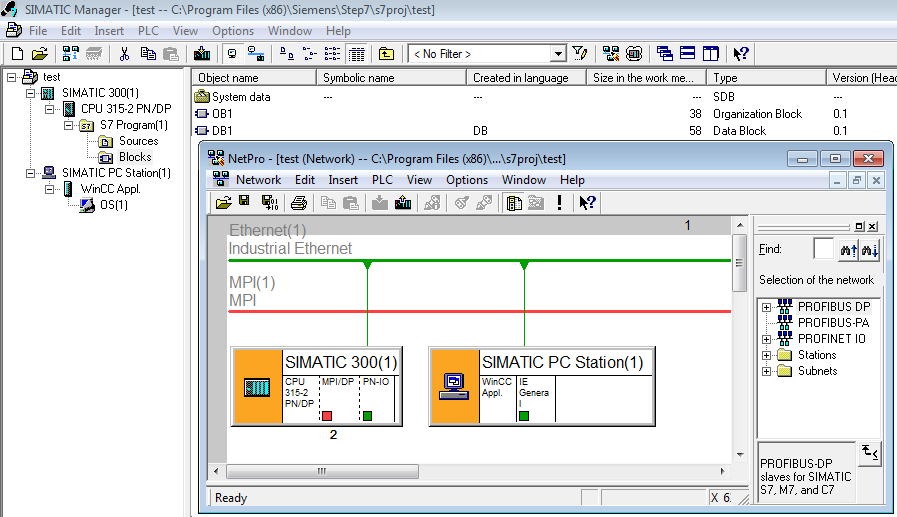Collapse the CPU 315-2 PN/DP node

pyautogui.click(x=50, y=109)
